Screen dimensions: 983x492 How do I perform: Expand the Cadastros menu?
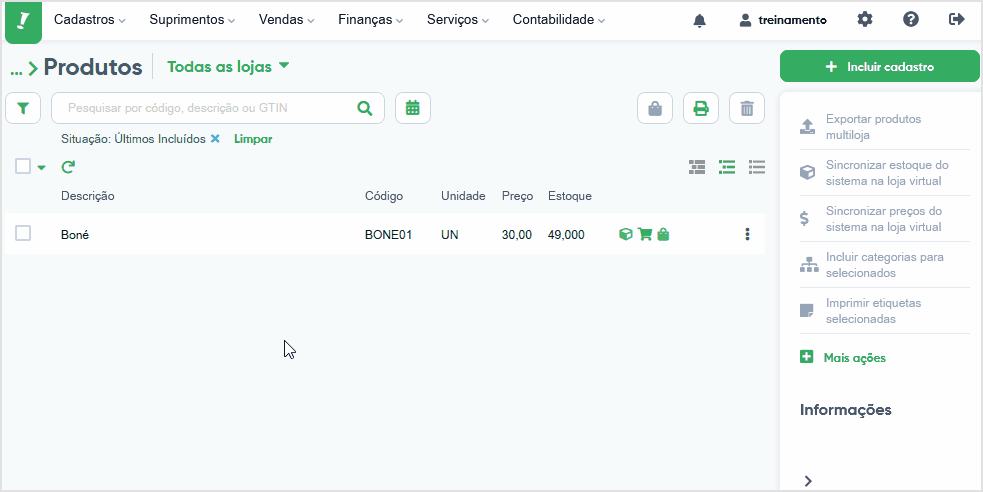[90, 20]
